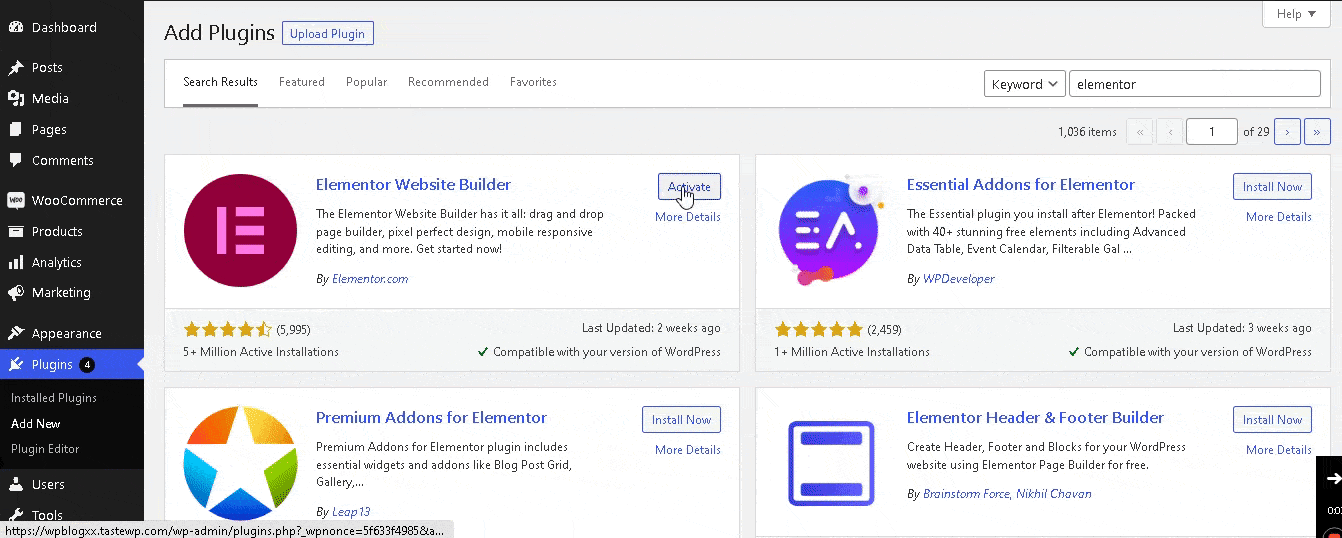
Task: Expand the Help panel
Action: tap(1296, 14)
